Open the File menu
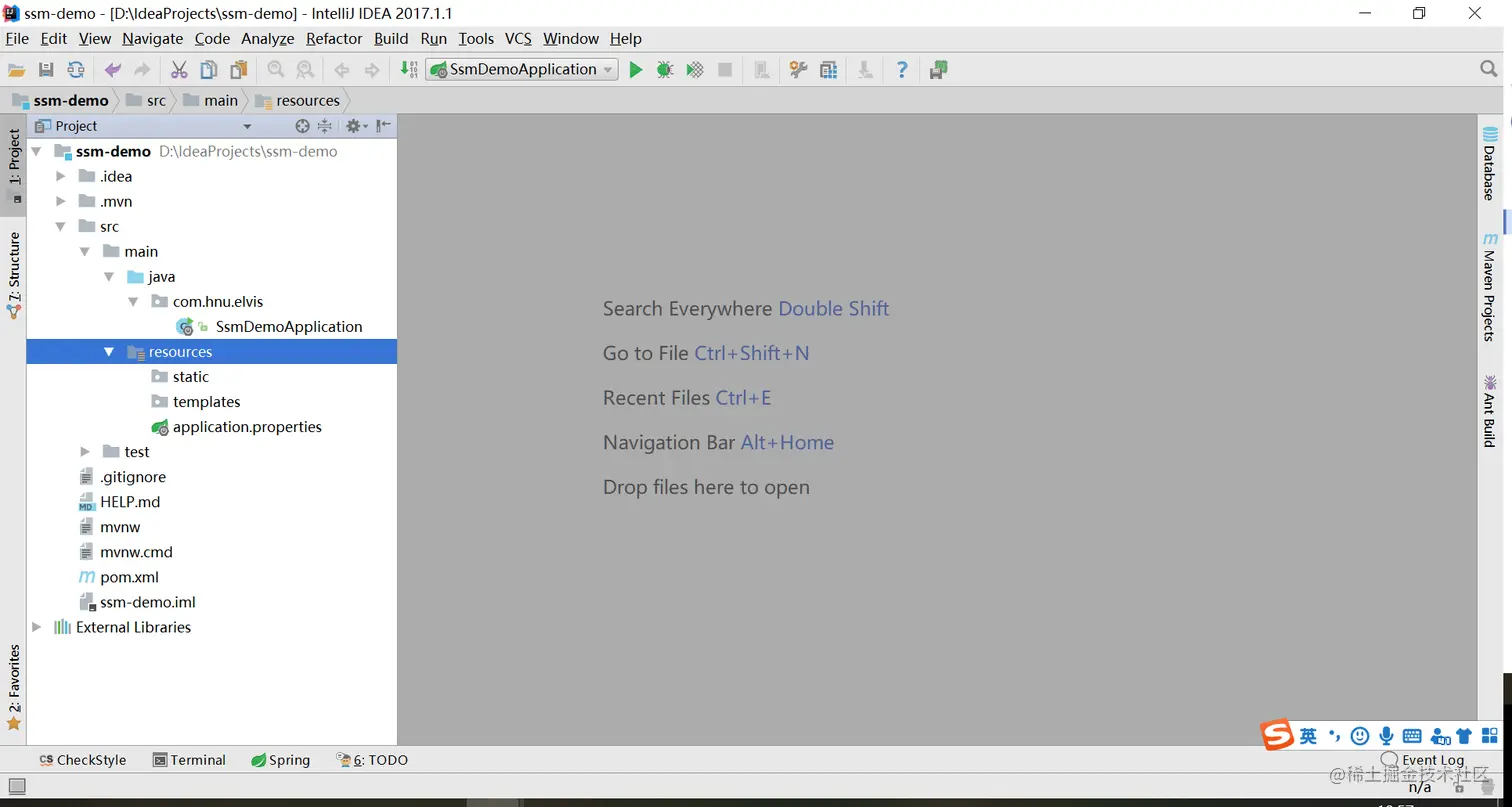This screenshot has width=1512, height=807. [17, 39]
